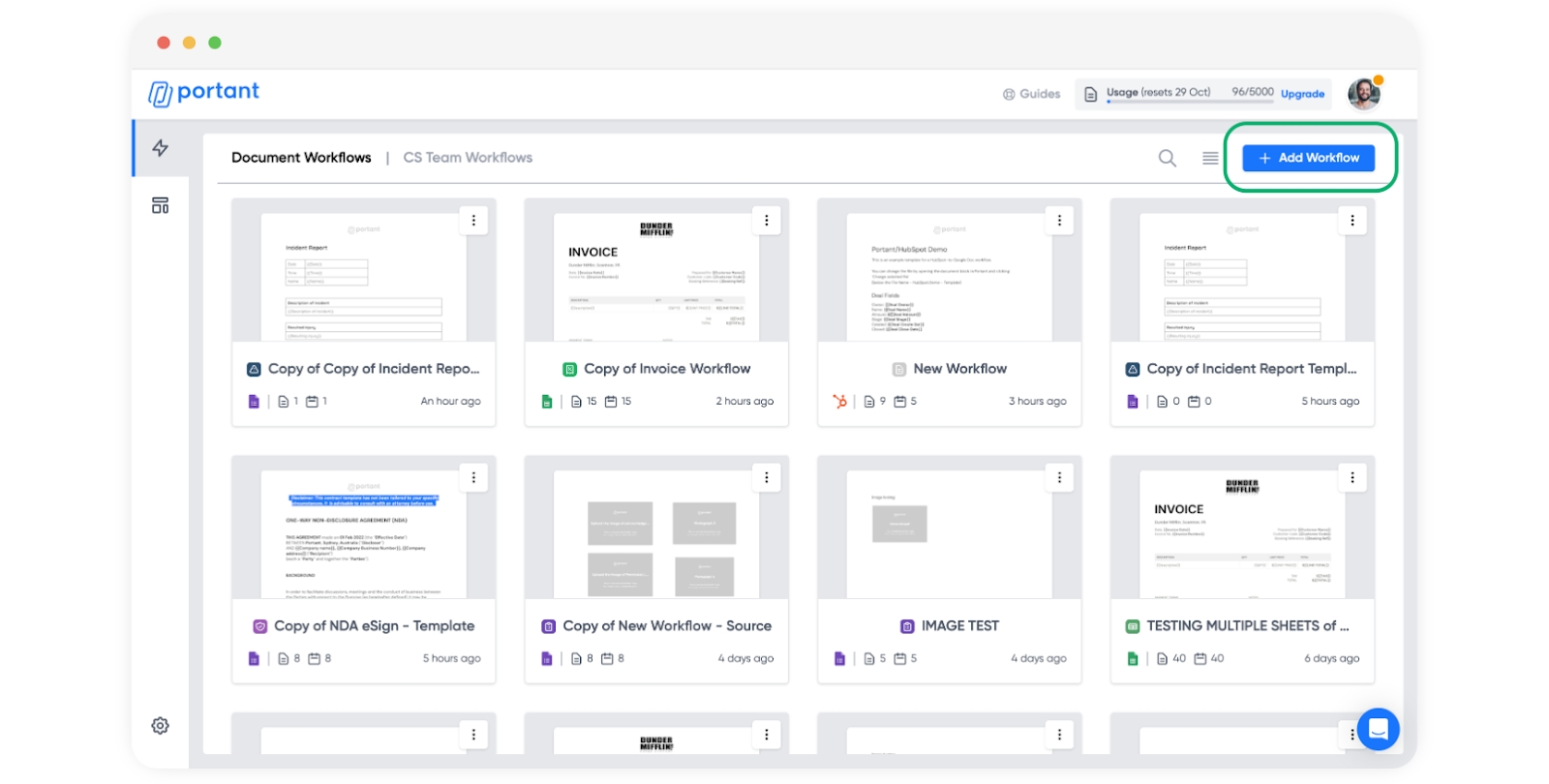
Task: Click the Upgrade link
Action: coord(1302,94)
